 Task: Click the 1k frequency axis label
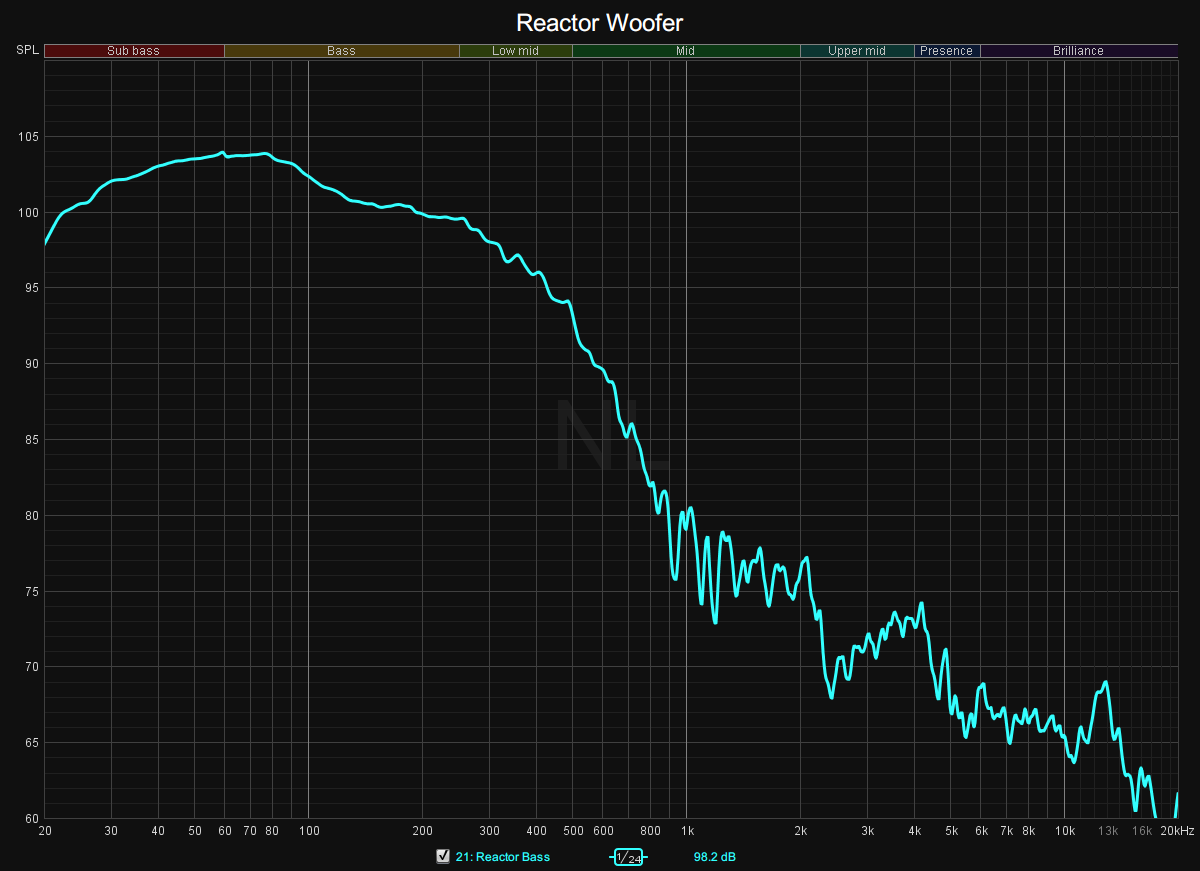687,831
